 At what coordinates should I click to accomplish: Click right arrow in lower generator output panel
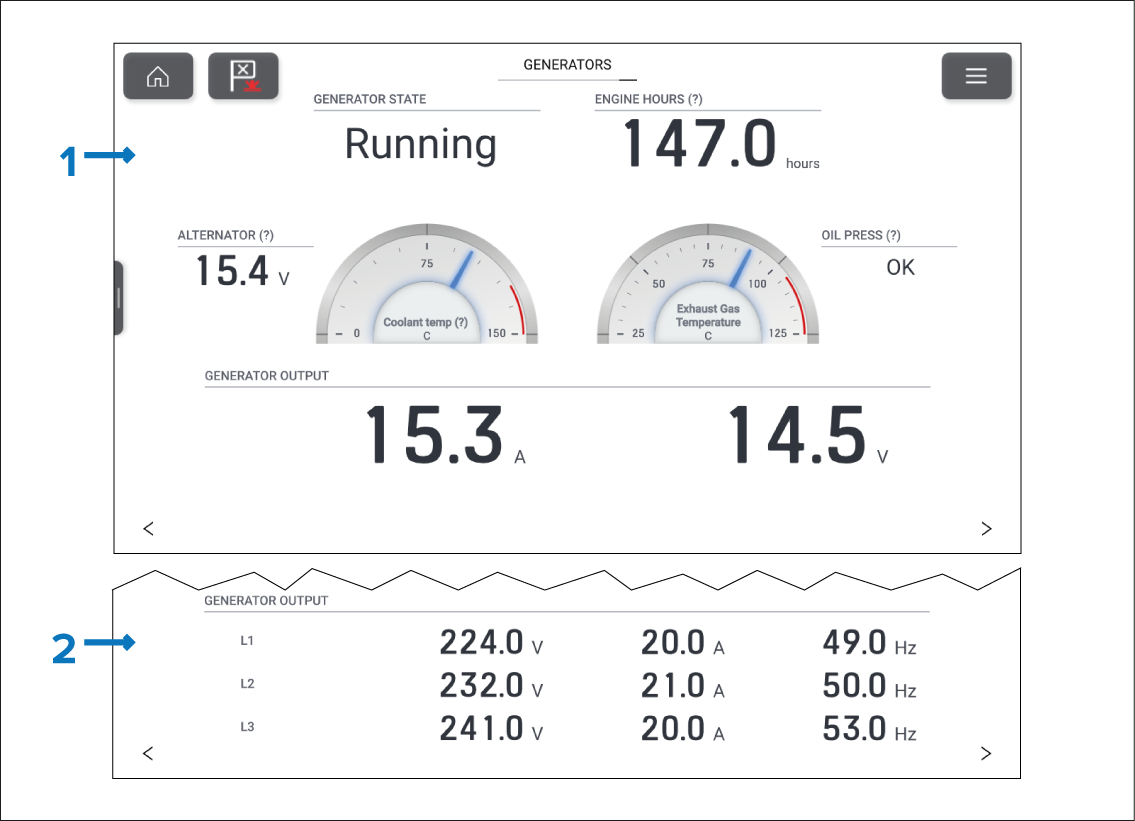coord(986,754)
